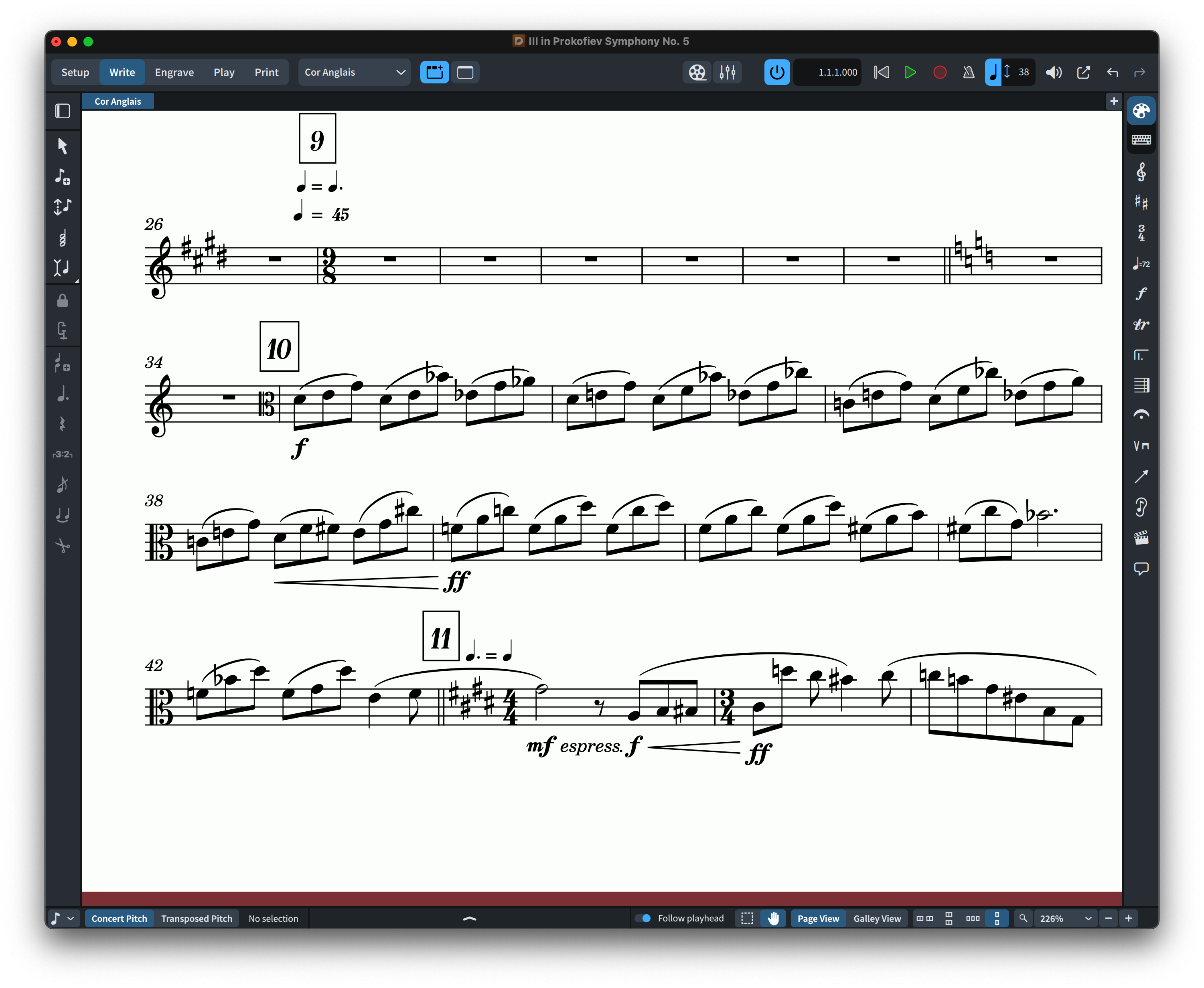
Task: Open comments panel
Action: coord(1141,569)
